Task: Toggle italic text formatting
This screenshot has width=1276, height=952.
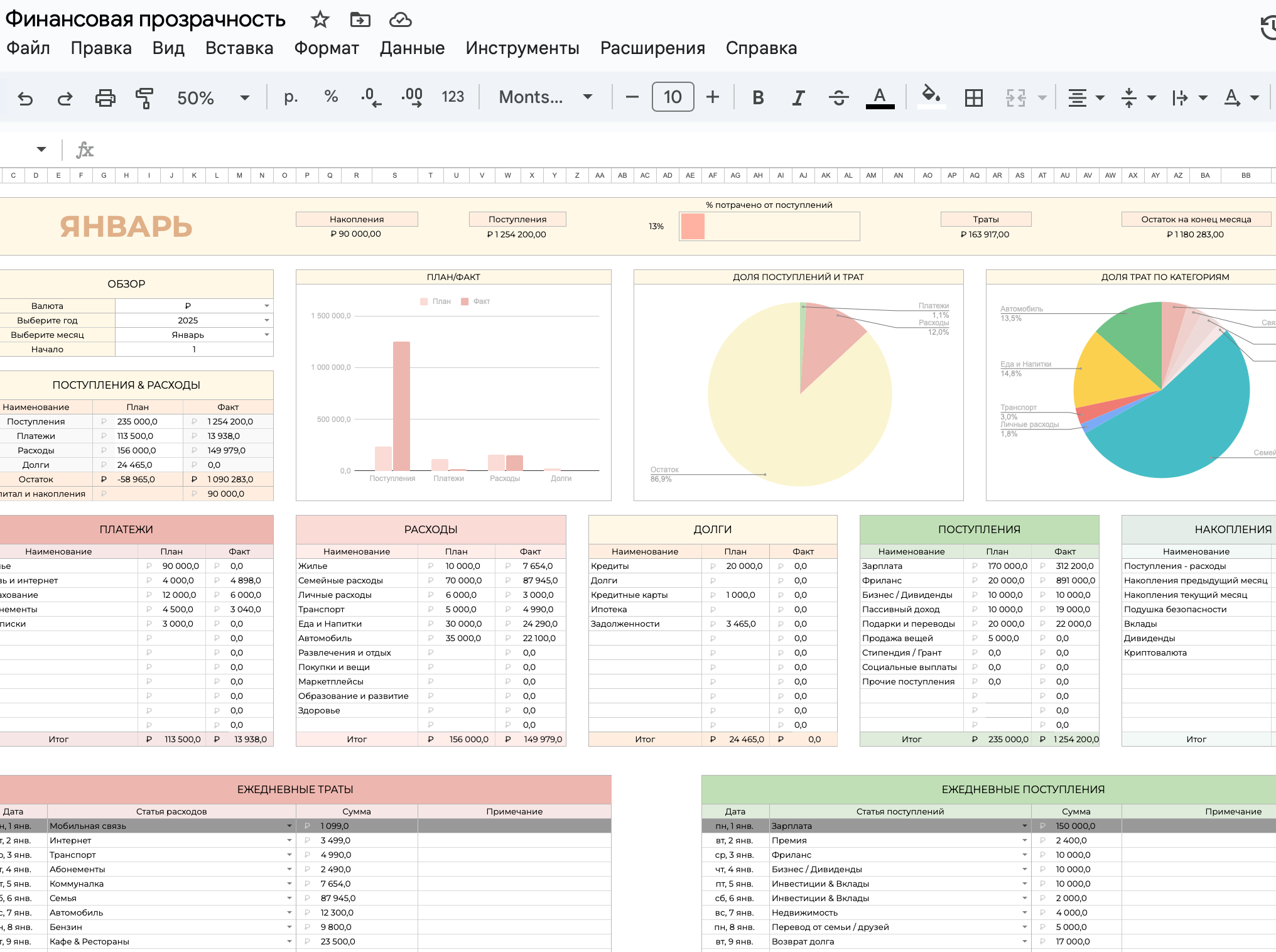Action: pos(798,97)
